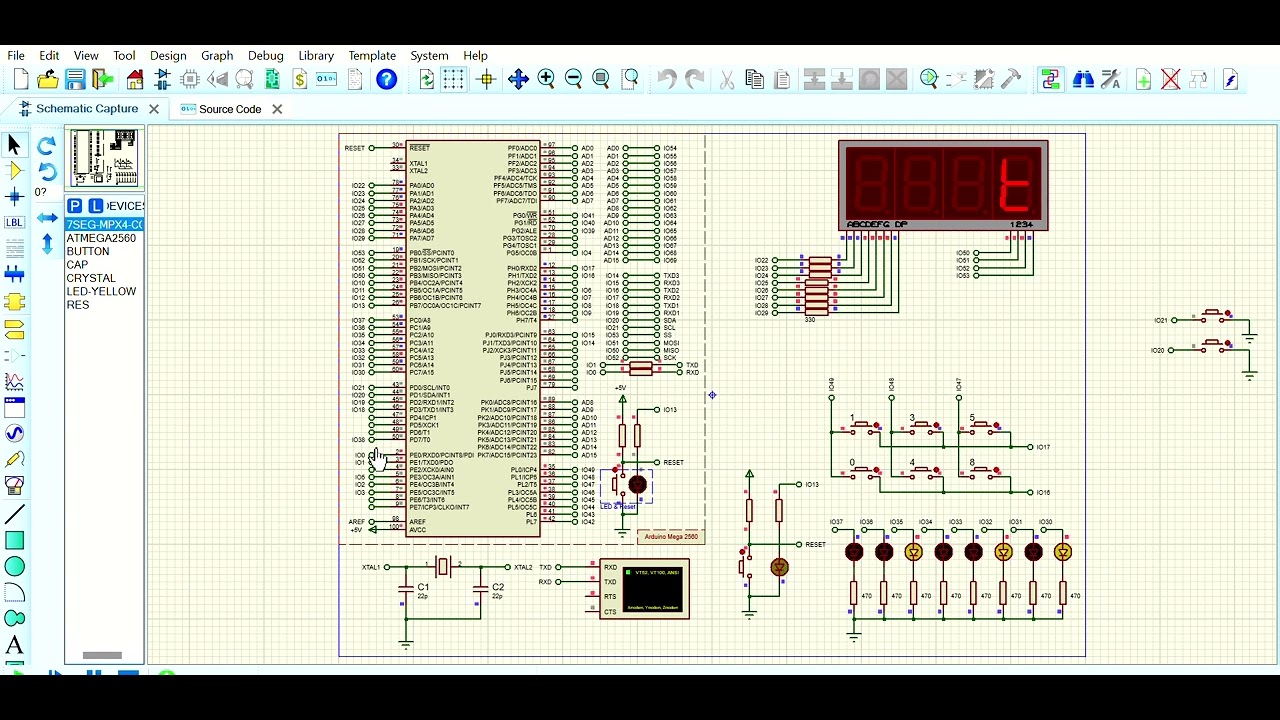Image resolution: width=1280 pixels, height=720 pixels.
Task: Choose the Wire Label LBL tool
Action: point(14,223)
